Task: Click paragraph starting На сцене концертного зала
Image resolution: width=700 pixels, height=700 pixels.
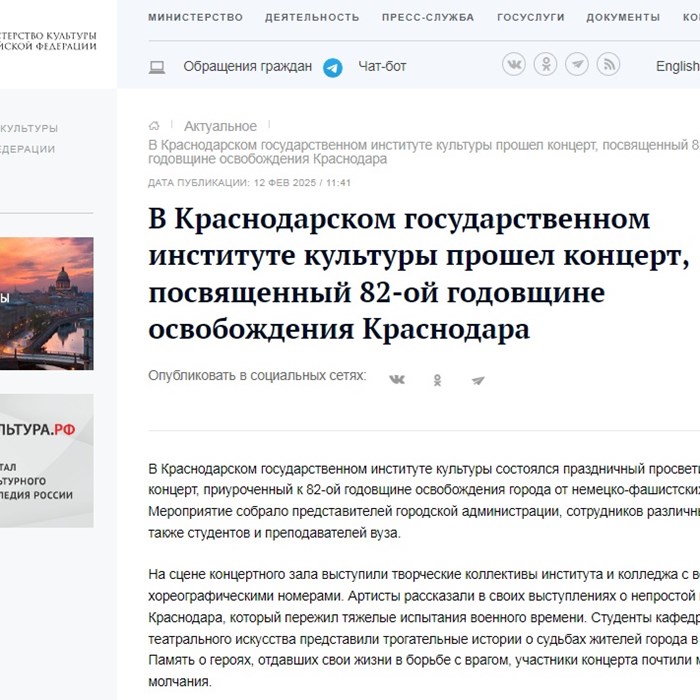Action: coord(424,628)
